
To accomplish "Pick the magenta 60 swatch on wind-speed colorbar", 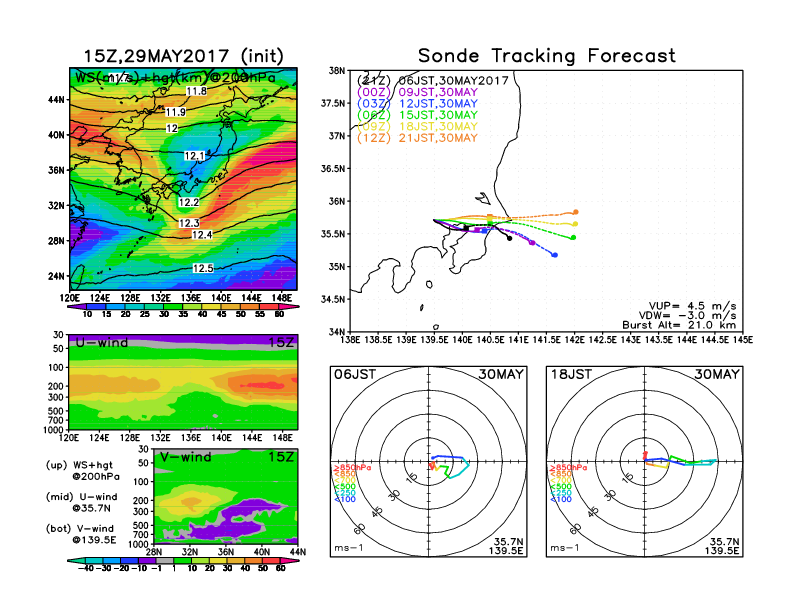I will (288, 307).
